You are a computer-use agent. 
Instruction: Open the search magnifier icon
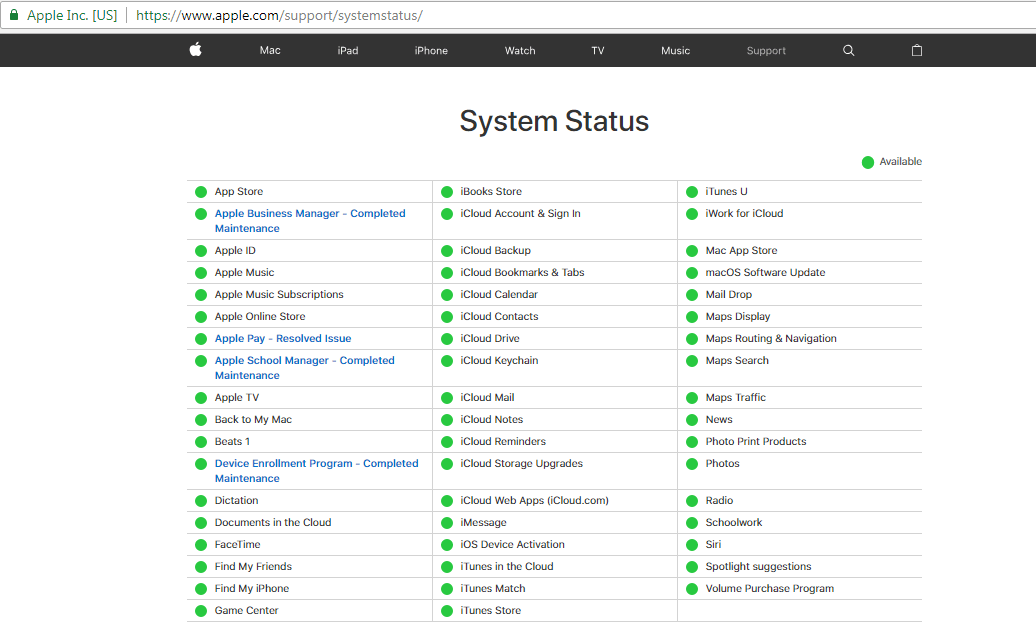point(849,50)
